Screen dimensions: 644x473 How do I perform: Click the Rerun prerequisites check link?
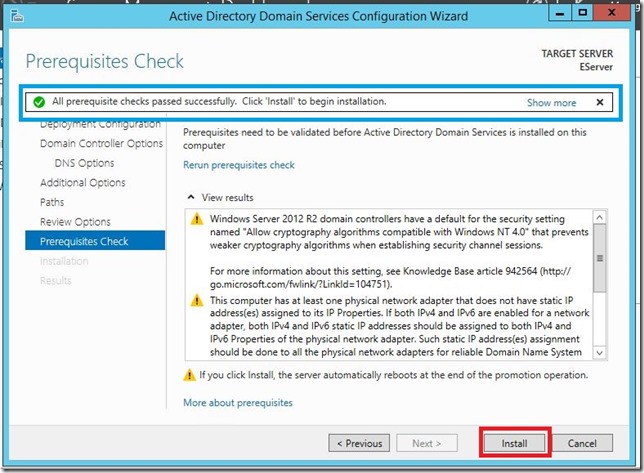pos(239,165)
